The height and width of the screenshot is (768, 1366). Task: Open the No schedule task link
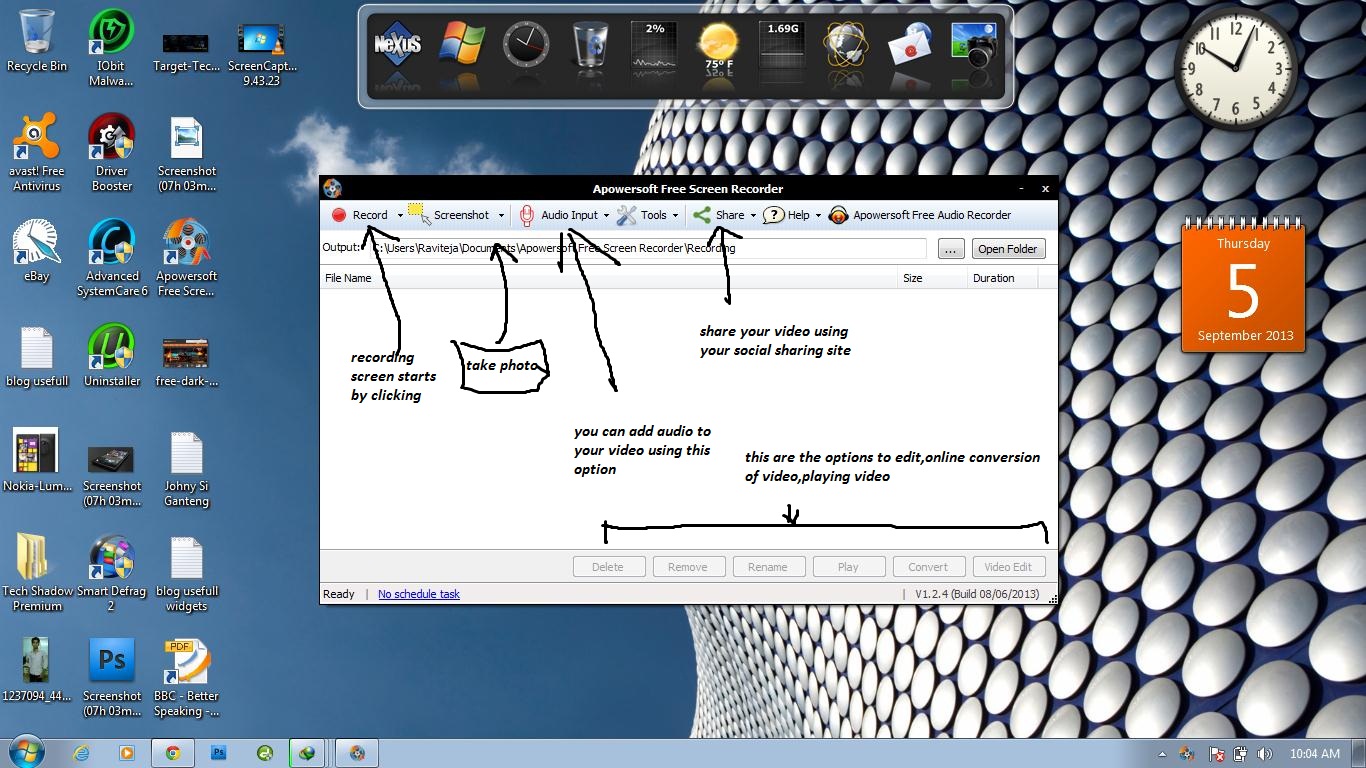[x=418, y=593]
